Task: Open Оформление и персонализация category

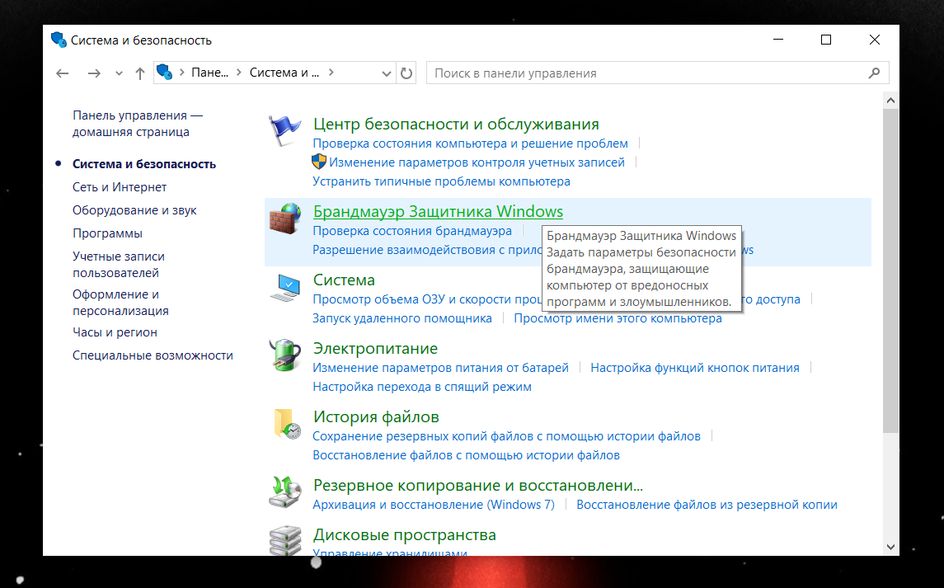Action: pyautogui.click(x=120, y=302)
